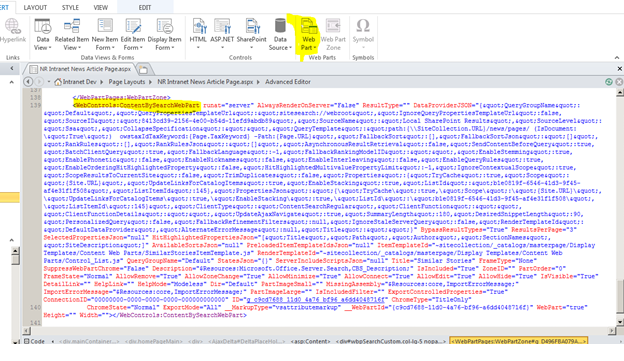Switch to the VIEW ribbon tab
Screen dimensions: 624x361
click(100, 8)
